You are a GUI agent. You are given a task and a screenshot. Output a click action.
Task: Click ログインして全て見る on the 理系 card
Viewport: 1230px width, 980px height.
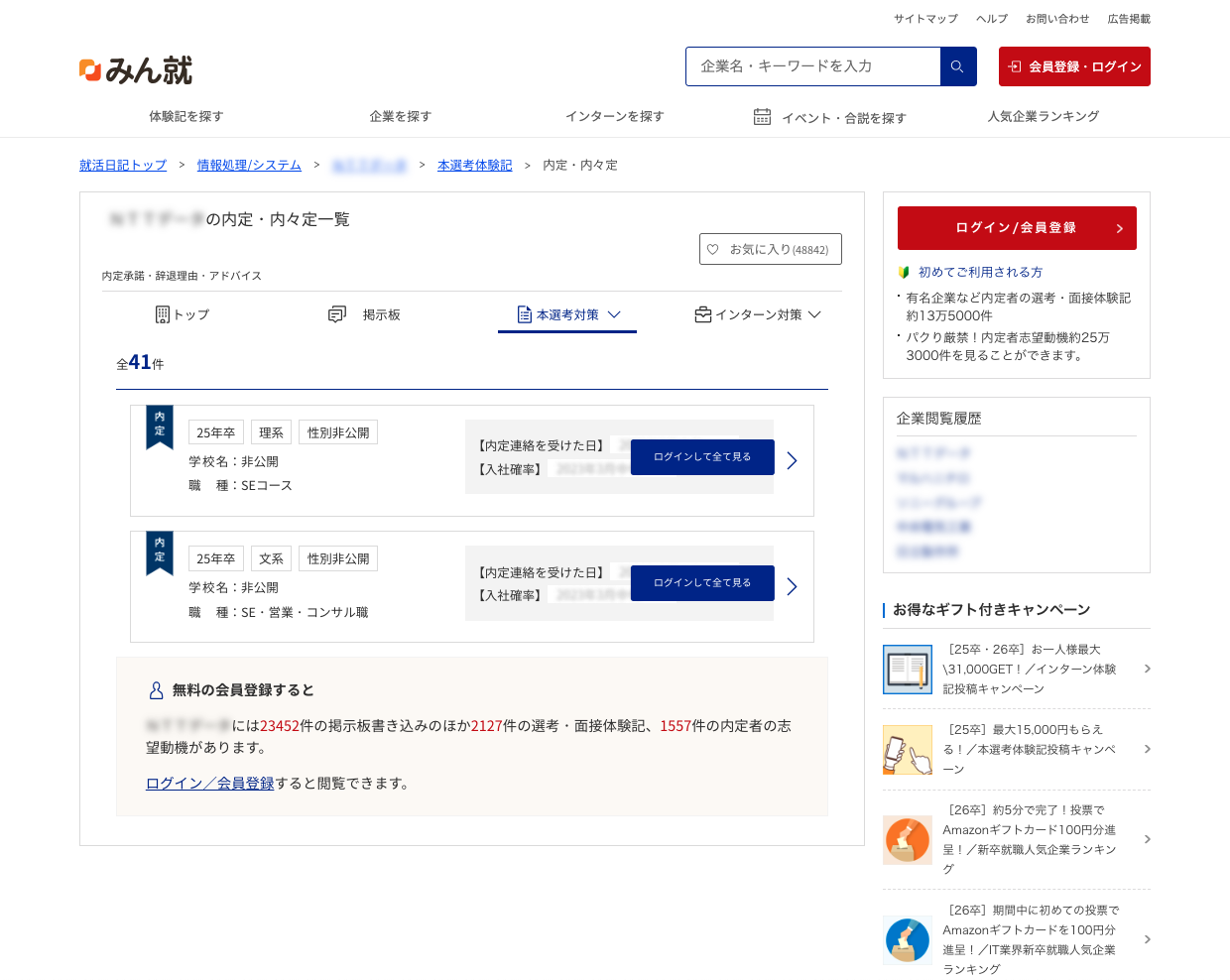pyautogui.click(x=702, y=457)
